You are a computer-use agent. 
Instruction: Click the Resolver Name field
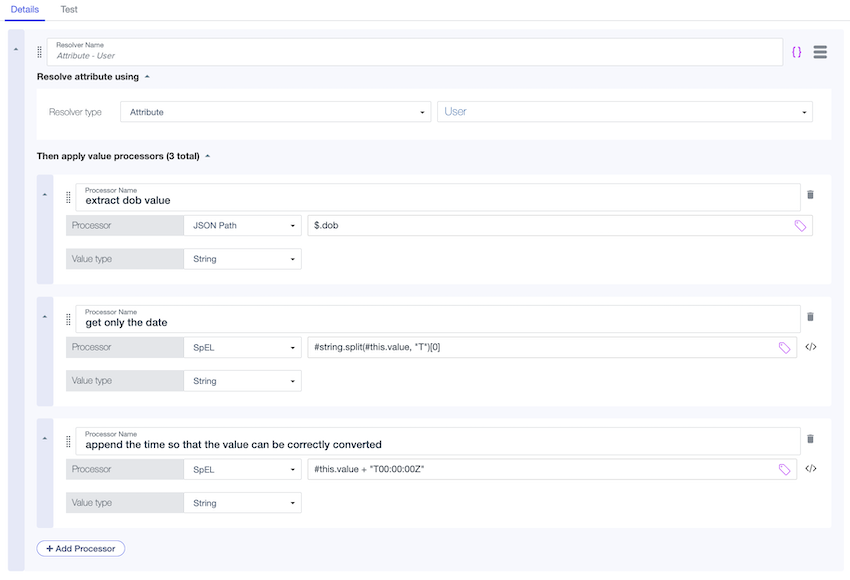coord(415,52)
